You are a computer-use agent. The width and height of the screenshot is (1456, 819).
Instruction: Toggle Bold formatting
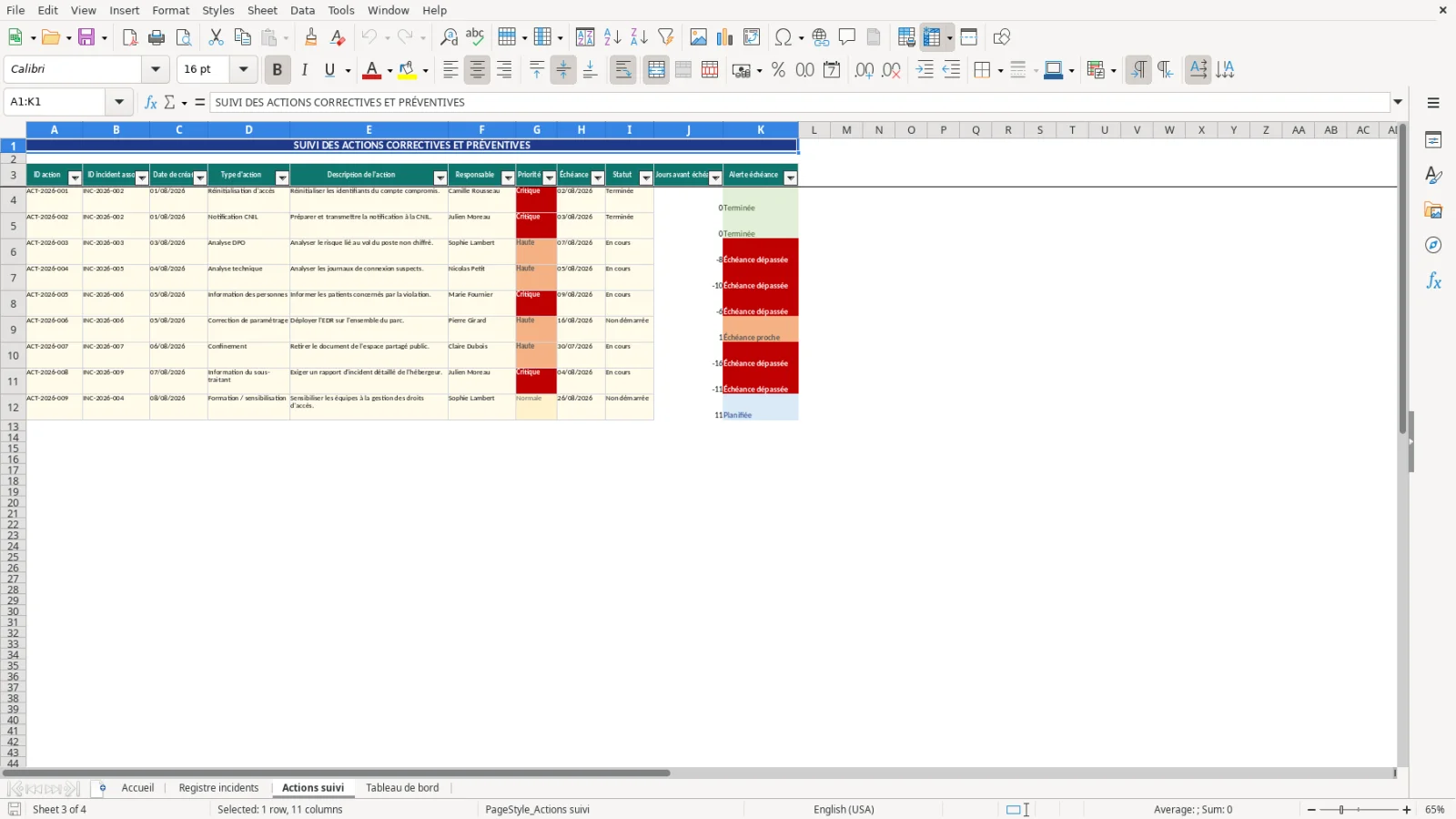(x=278, y=70)
